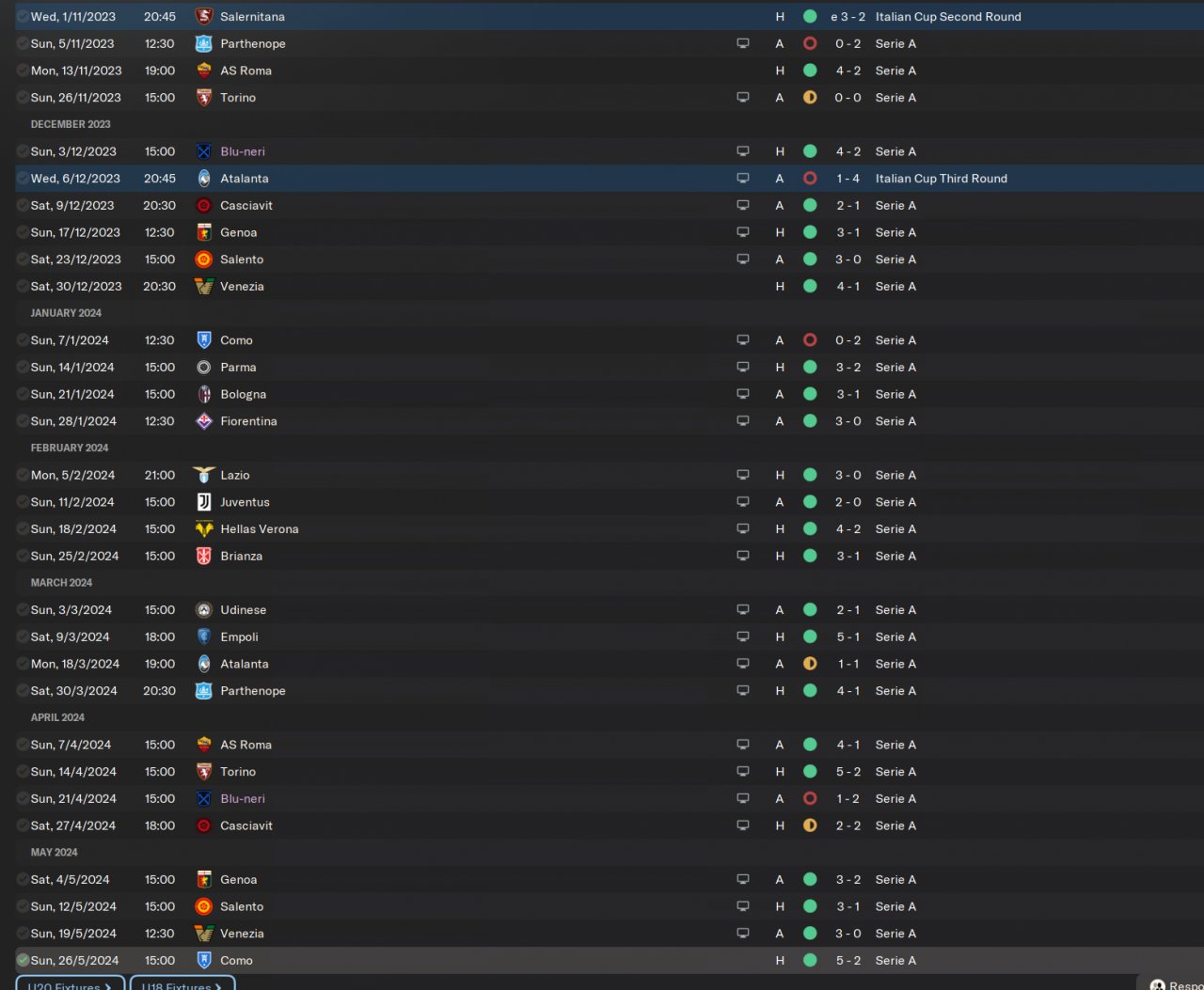
Task: Click the Lazio eagle badge
Action: (203, 476)
